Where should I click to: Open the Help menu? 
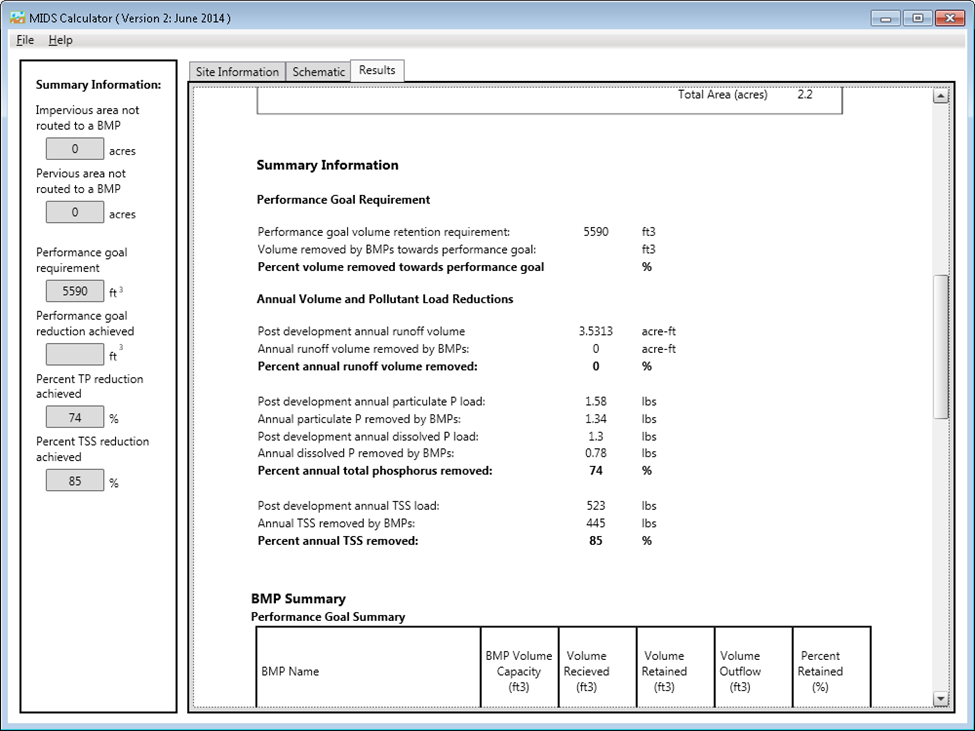pyautogui.click(x=61, y=40)
